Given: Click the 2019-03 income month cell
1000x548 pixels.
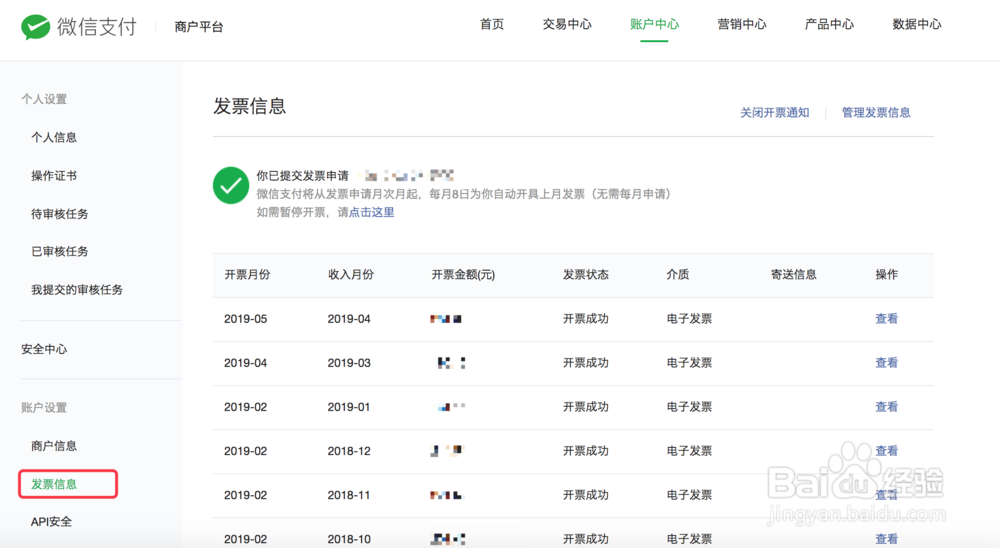Looking at the screenshot, I should tap(349, 362).
